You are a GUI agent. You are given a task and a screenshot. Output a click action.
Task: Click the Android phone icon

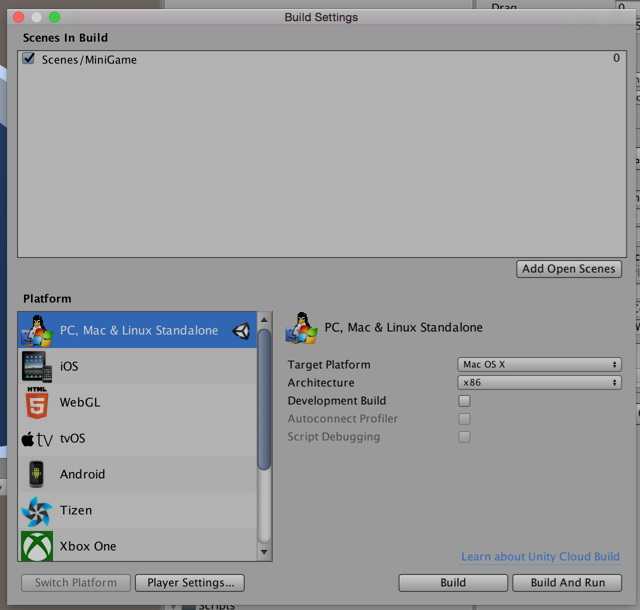click(x=36, y=474)
